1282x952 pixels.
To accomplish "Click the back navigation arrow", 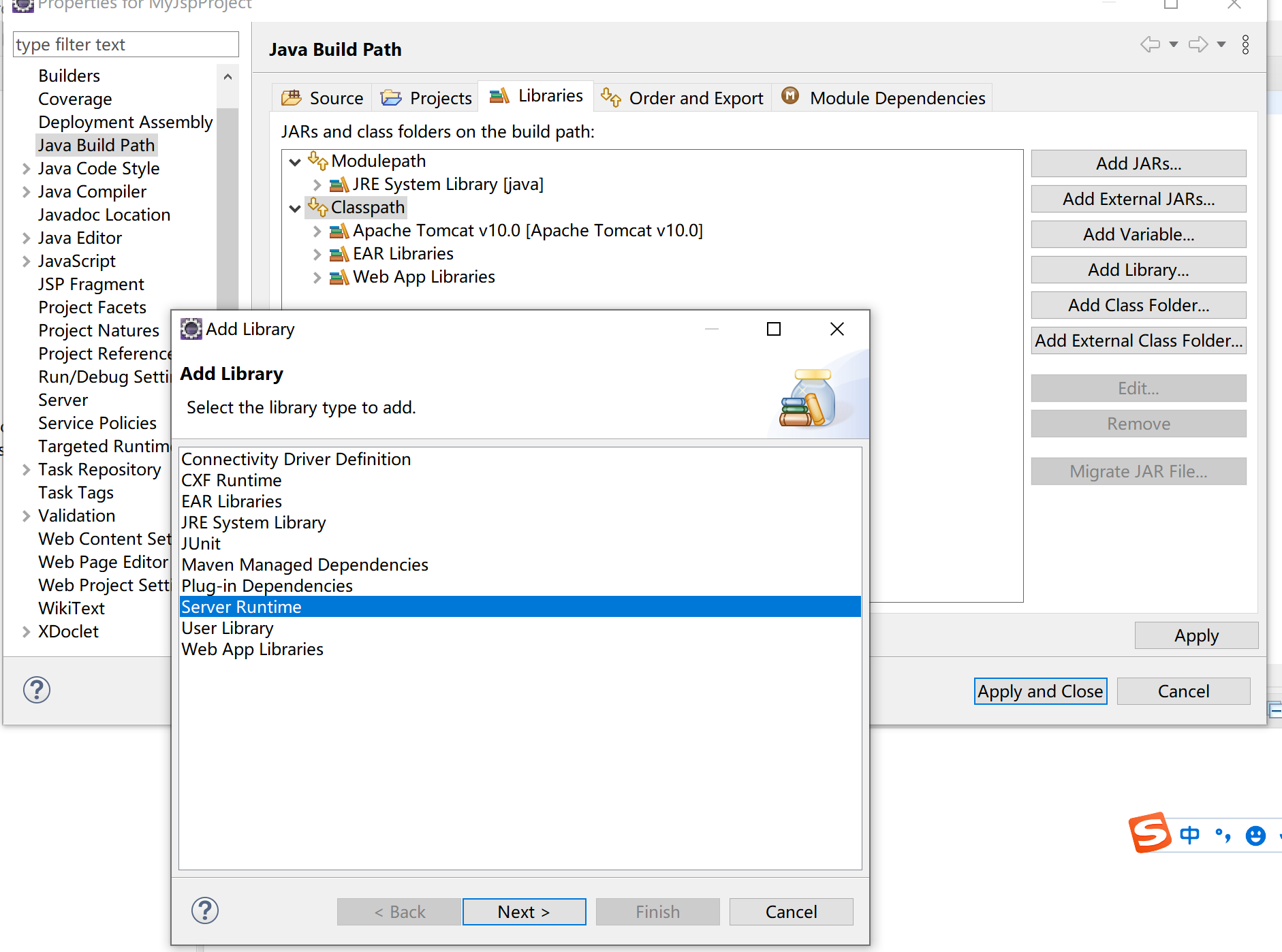I will click(1151, 44).
